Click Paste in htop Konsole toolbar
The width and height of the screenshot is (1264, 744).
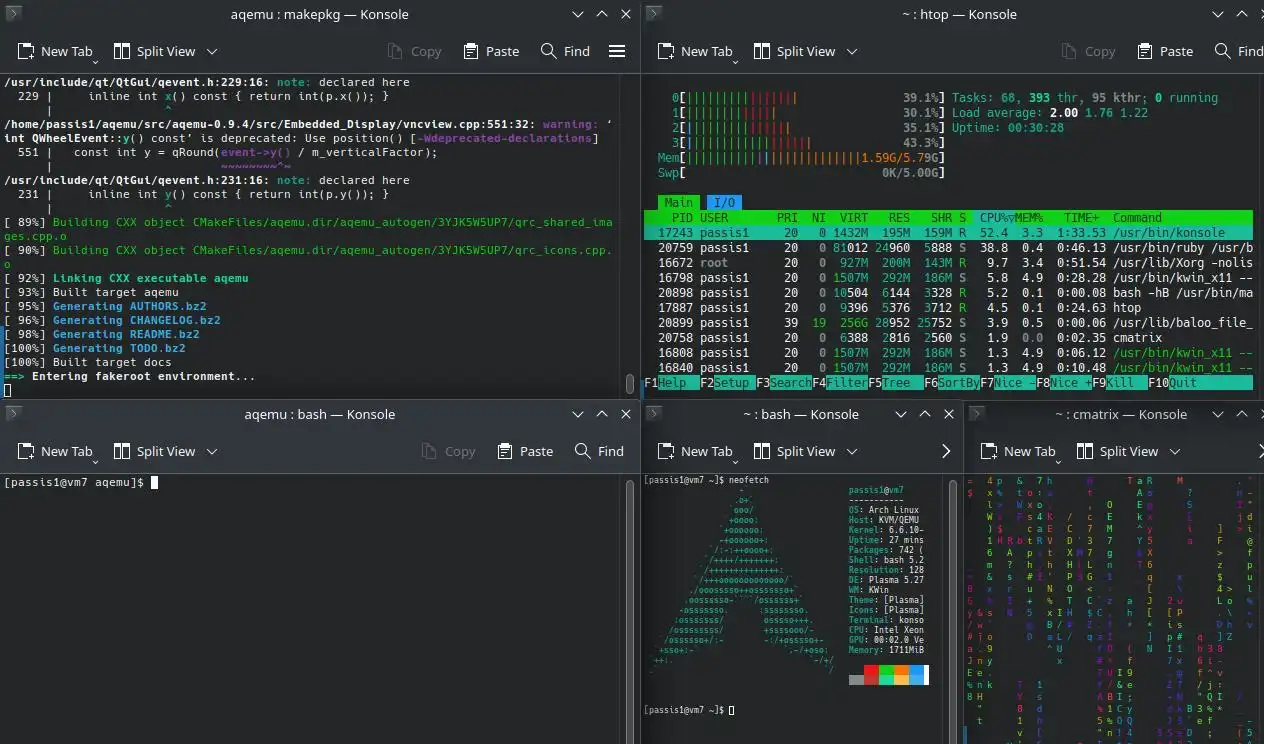[1165, 51]
